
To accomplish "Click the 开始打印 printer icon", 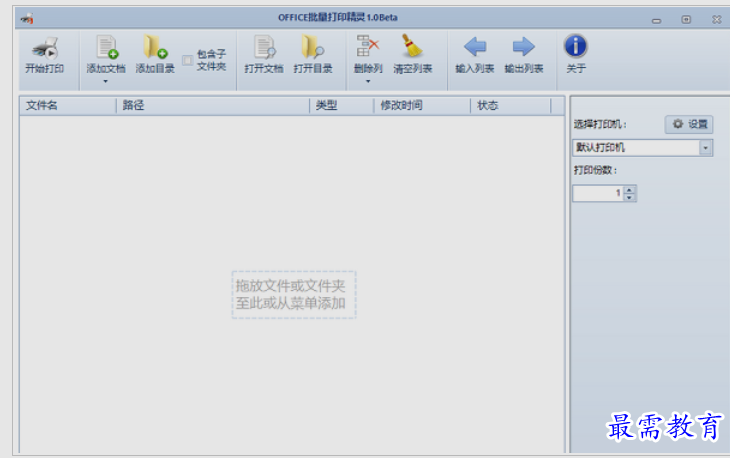I will (x=45, y=47).
